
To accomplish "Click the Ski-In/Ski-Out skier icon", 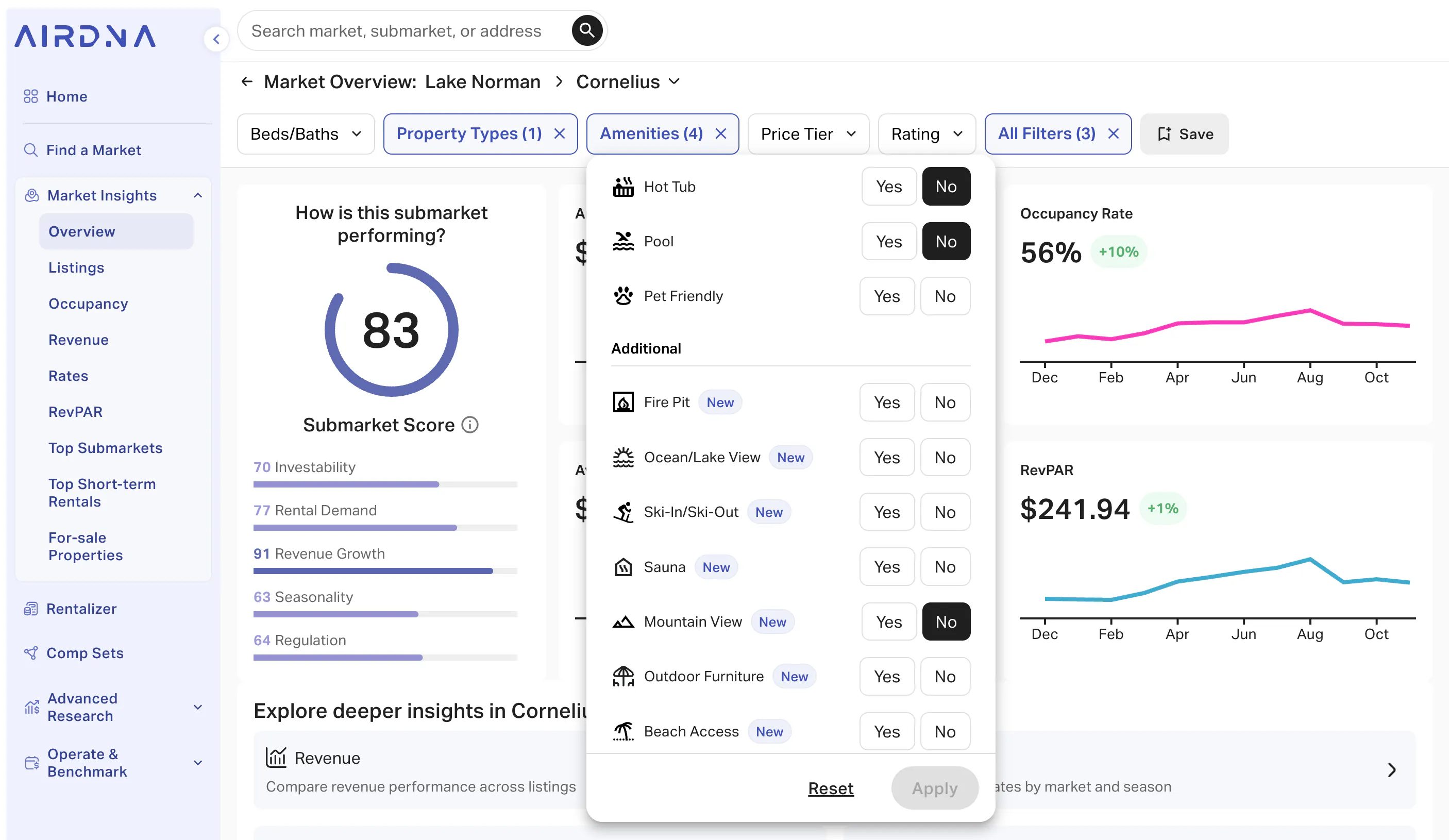I will tap(624, 512).
